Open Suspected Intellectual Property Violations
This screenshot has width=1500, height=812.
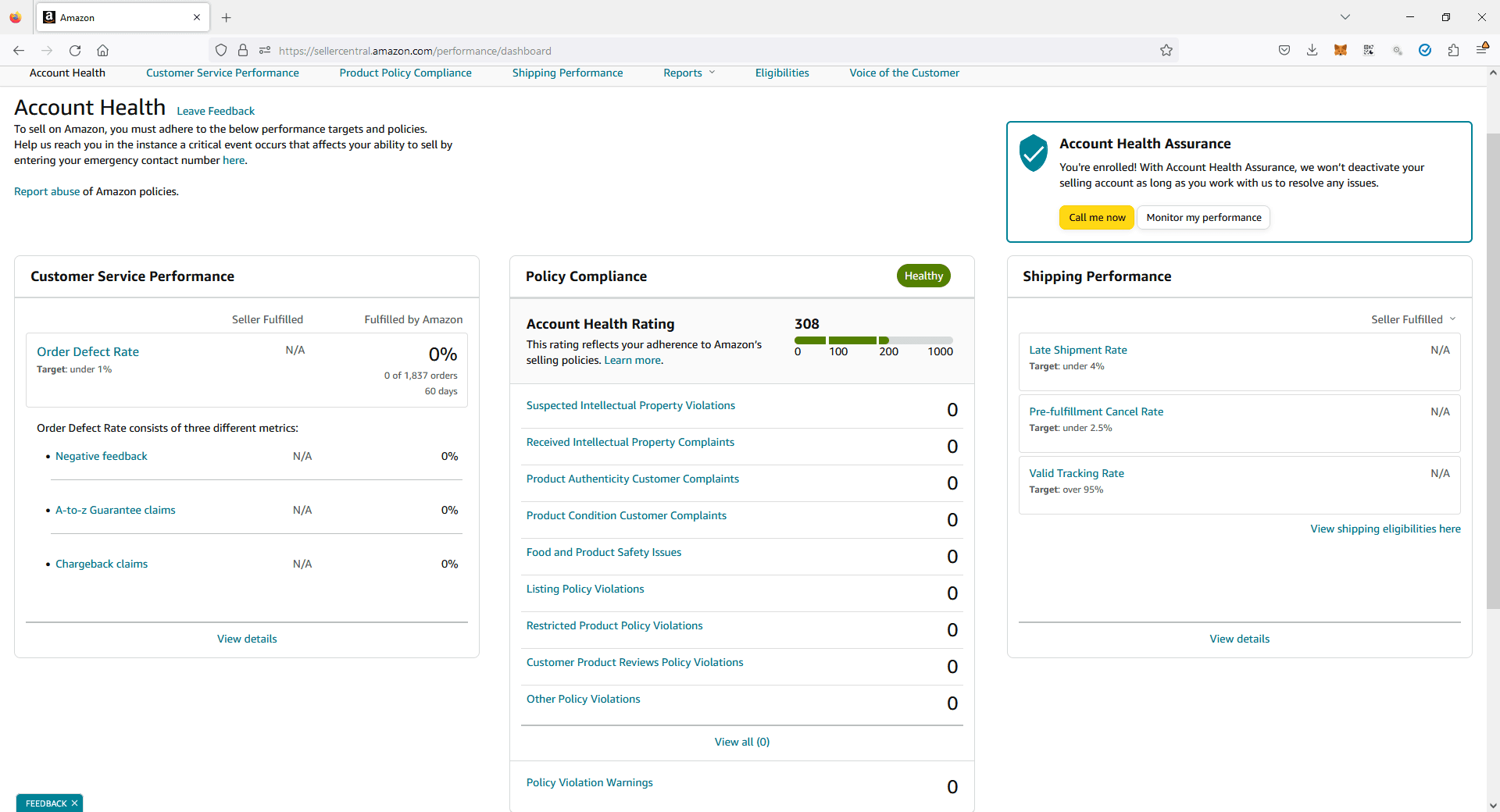[x=630, y=405]
